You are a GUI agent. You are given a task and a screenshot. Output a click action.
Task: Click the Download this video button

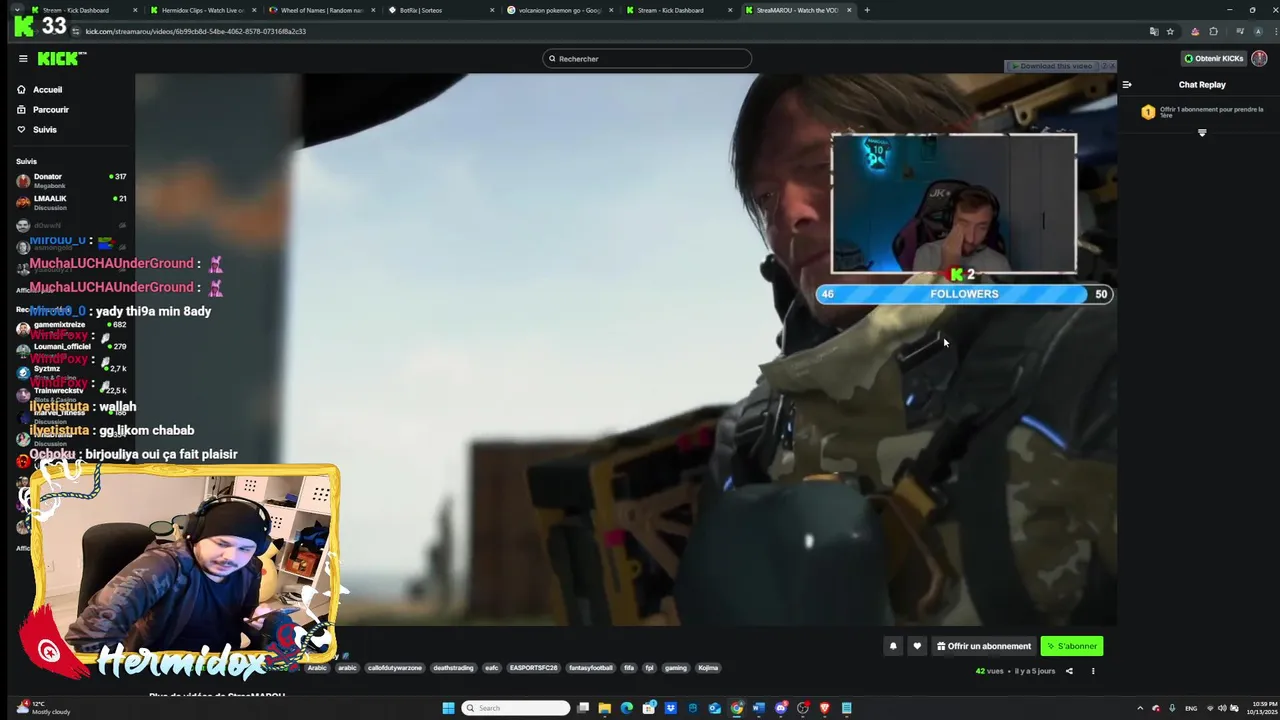1054,66
